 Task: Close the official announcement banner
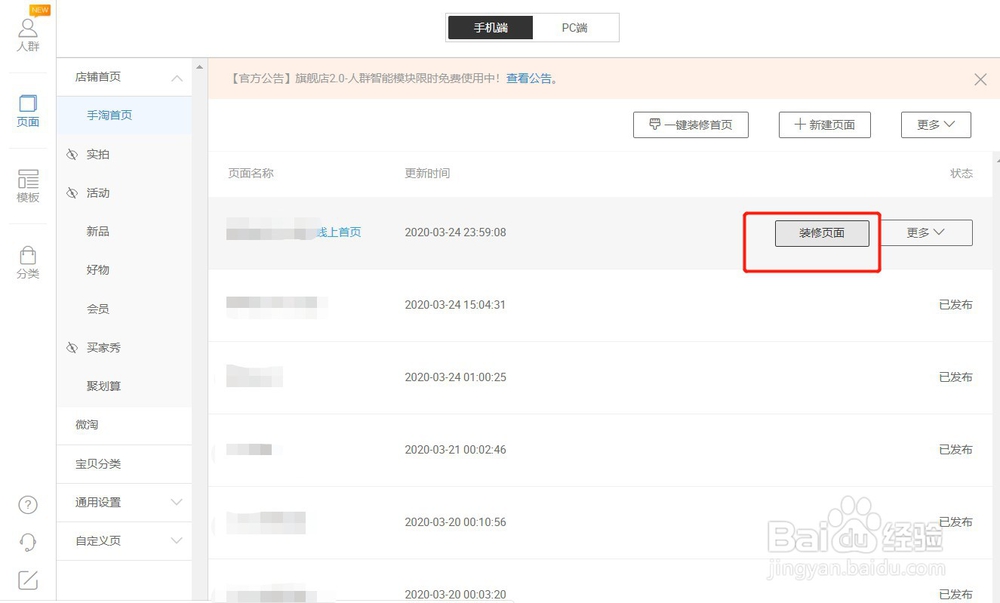980,79
